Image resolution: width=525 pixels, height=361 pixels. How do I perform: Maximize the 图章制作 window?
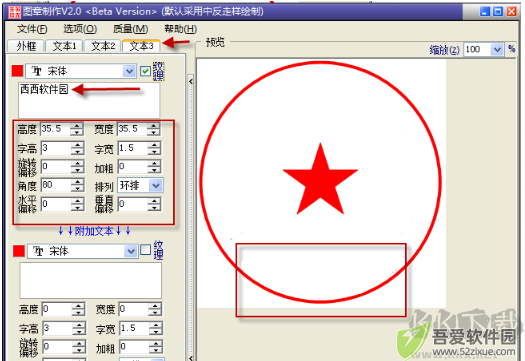(498, 12)
